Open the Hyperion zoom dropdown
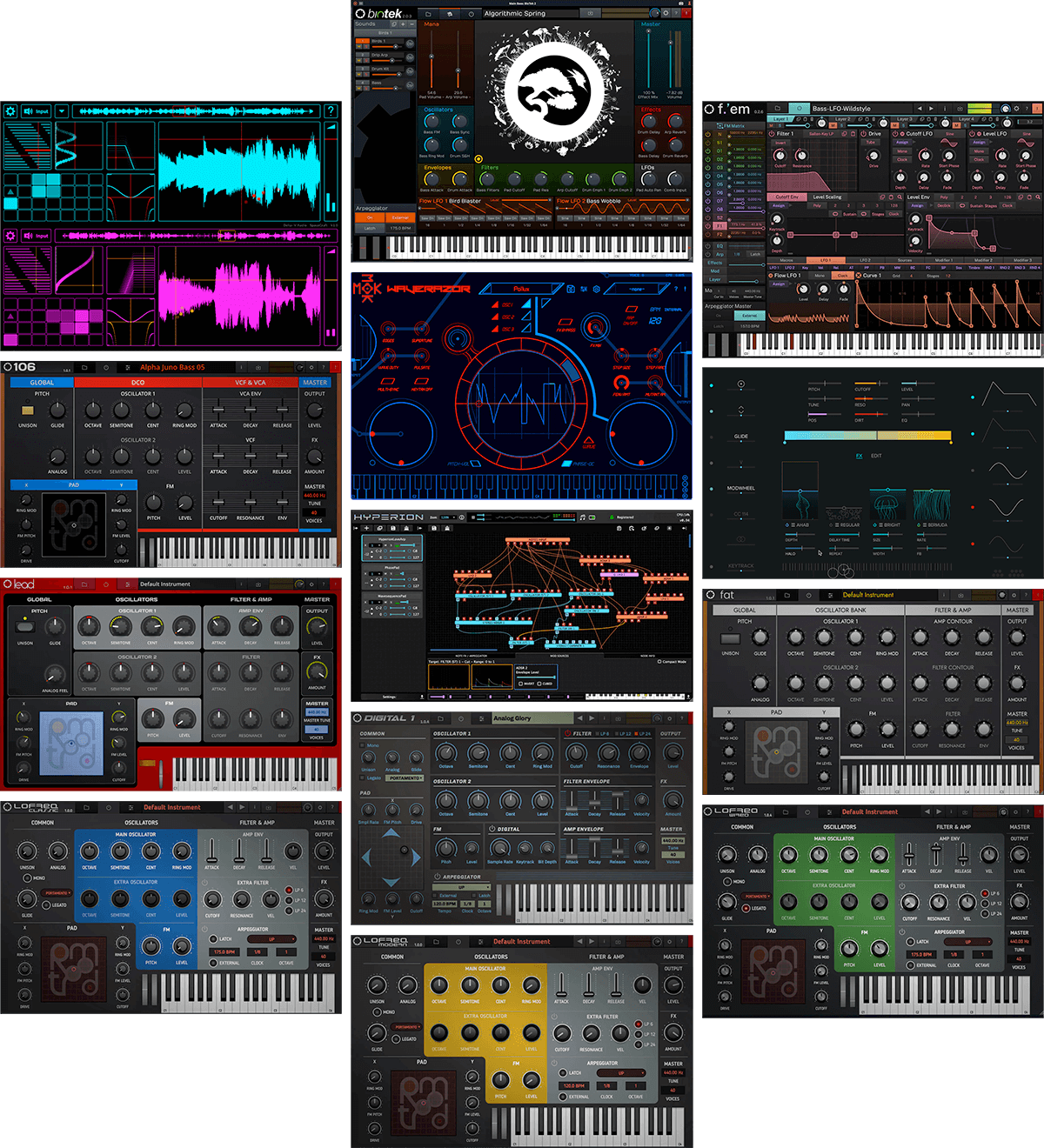Screen dimensions: 1044x1148 point(448,517)
